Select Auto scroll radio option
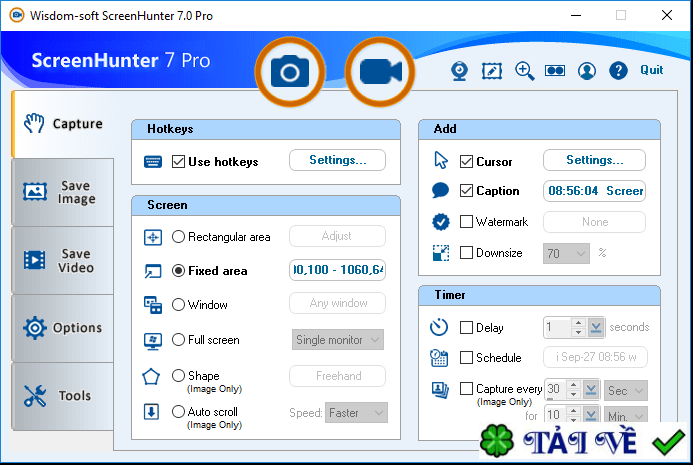The image size is (693, 465). coord(178,412)
